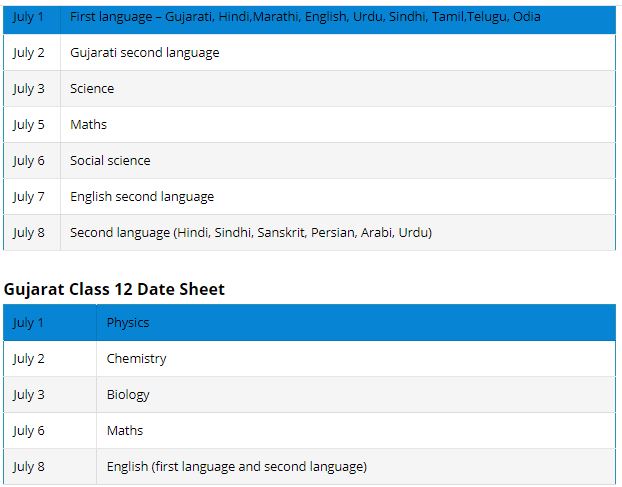The image size is (622, 487).
Task: Click the 'July 3' date beside Science
Action: click(x=29, y=88)
